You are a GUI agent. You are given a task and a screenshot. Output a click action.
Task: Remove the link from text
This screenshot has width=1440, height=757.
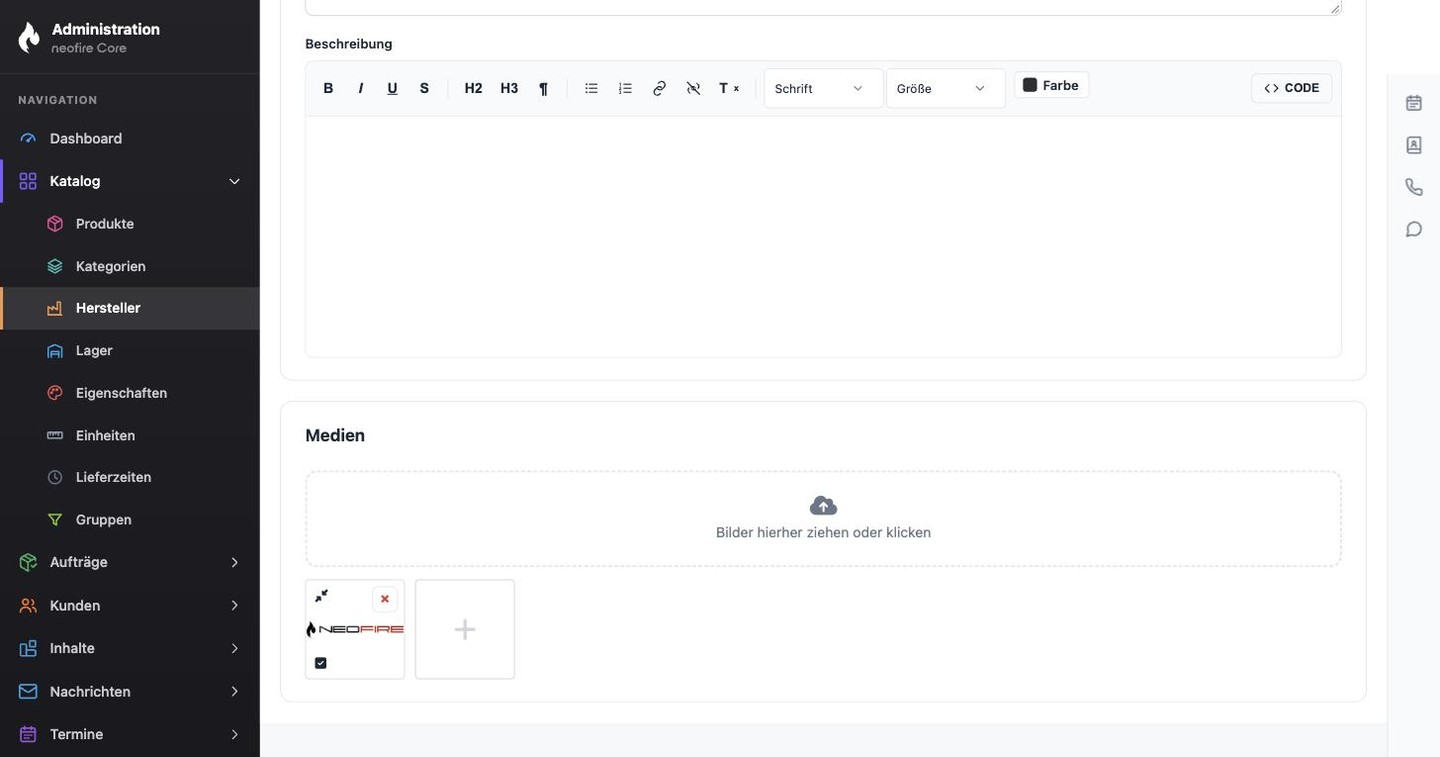[x=693, y=88]
